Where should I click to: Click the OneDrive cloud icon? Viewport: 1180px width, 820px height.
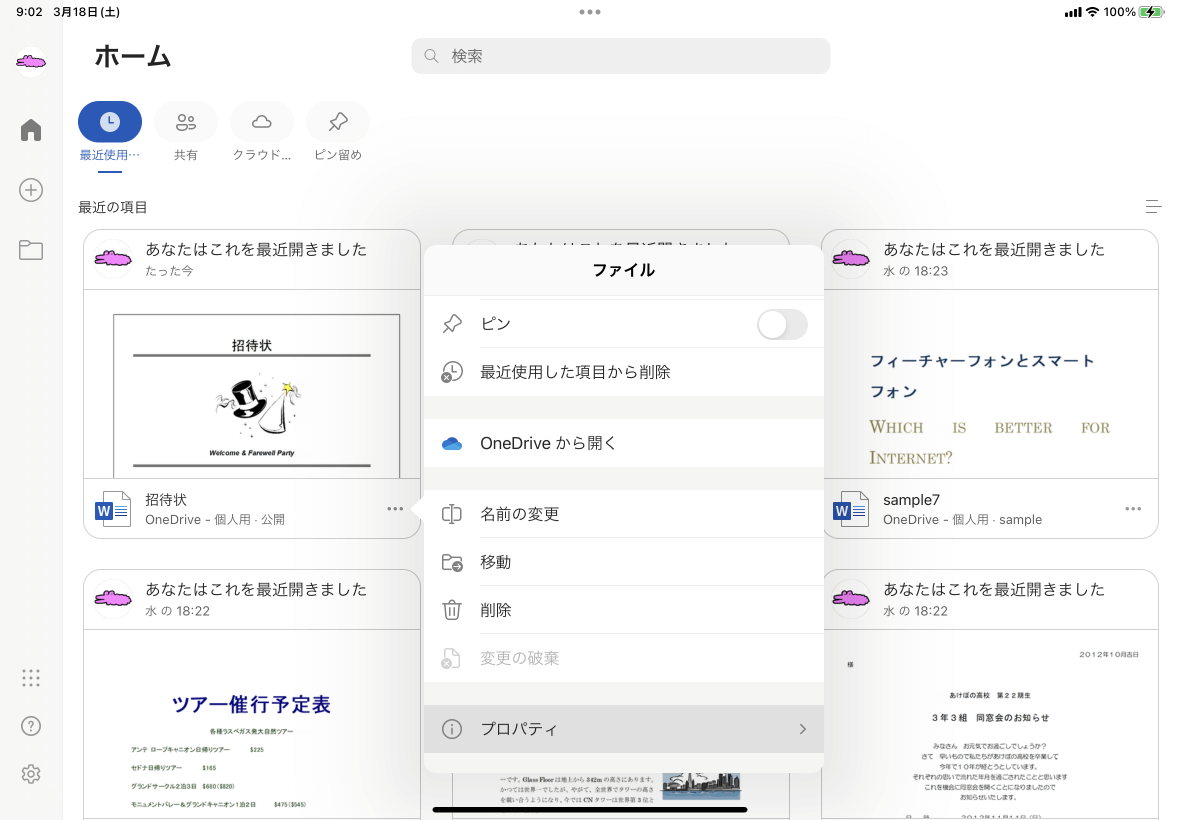(452, 443)
